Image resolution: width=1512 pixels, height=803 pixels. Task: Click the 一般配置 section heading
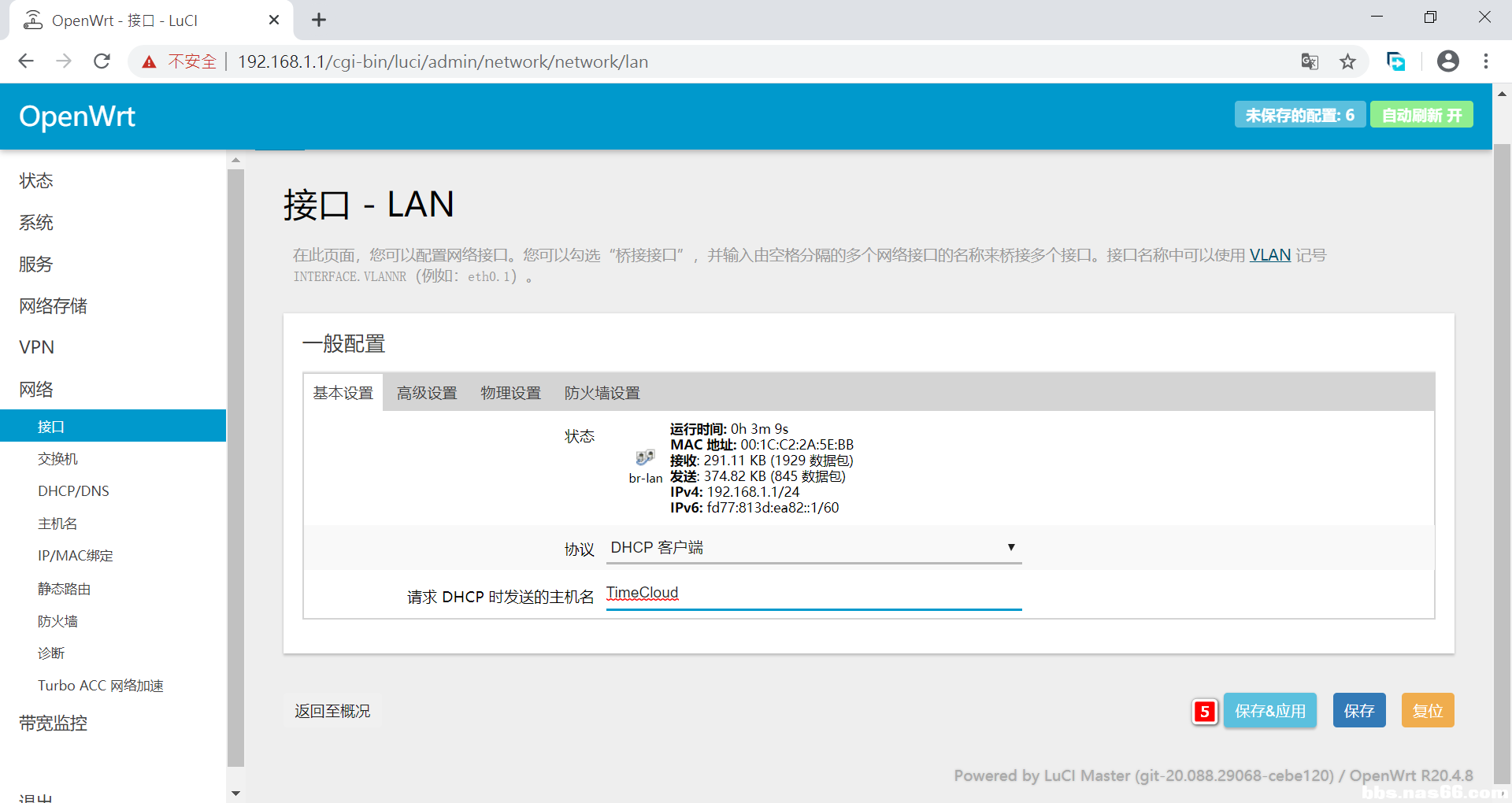coord(343,343)
